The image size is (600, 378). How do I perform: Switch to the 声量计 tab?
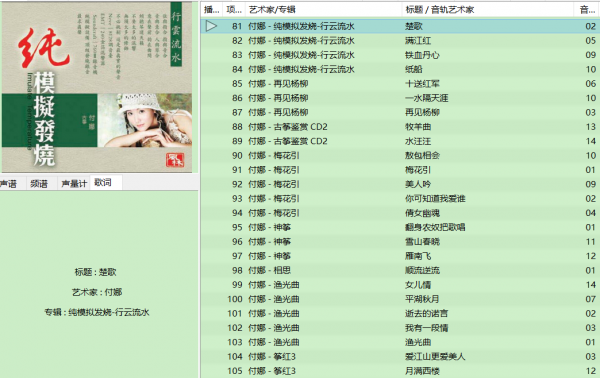pos(74,184)
